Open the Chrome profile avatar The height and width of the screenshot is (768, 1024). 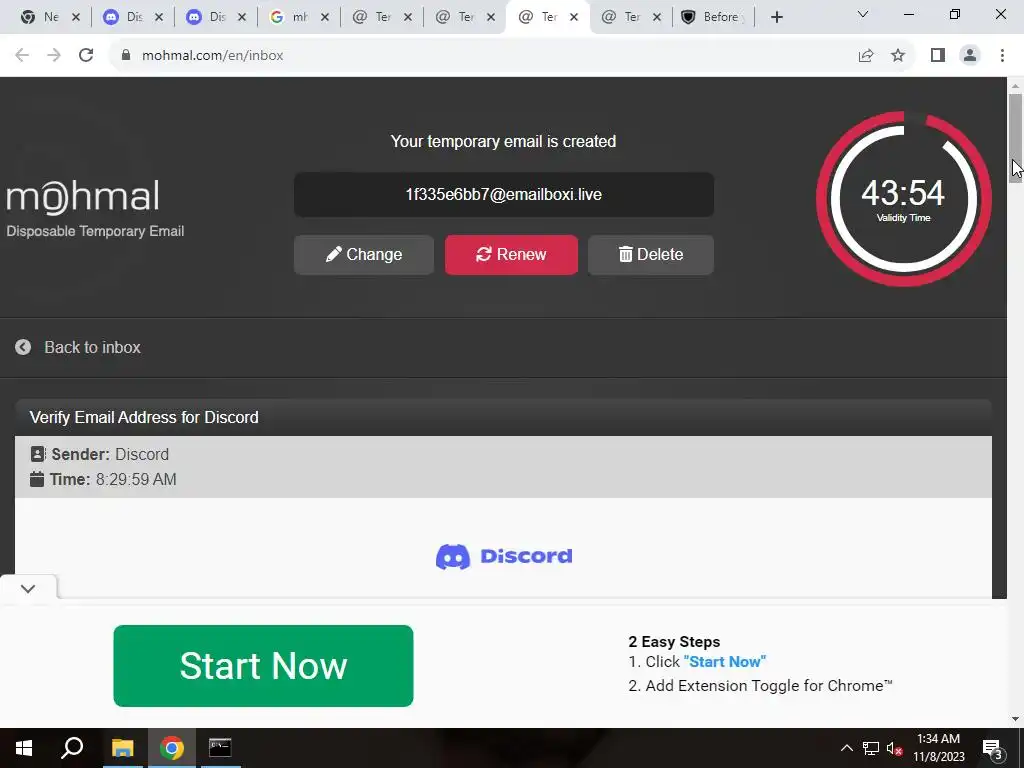(x=970, y=56)
